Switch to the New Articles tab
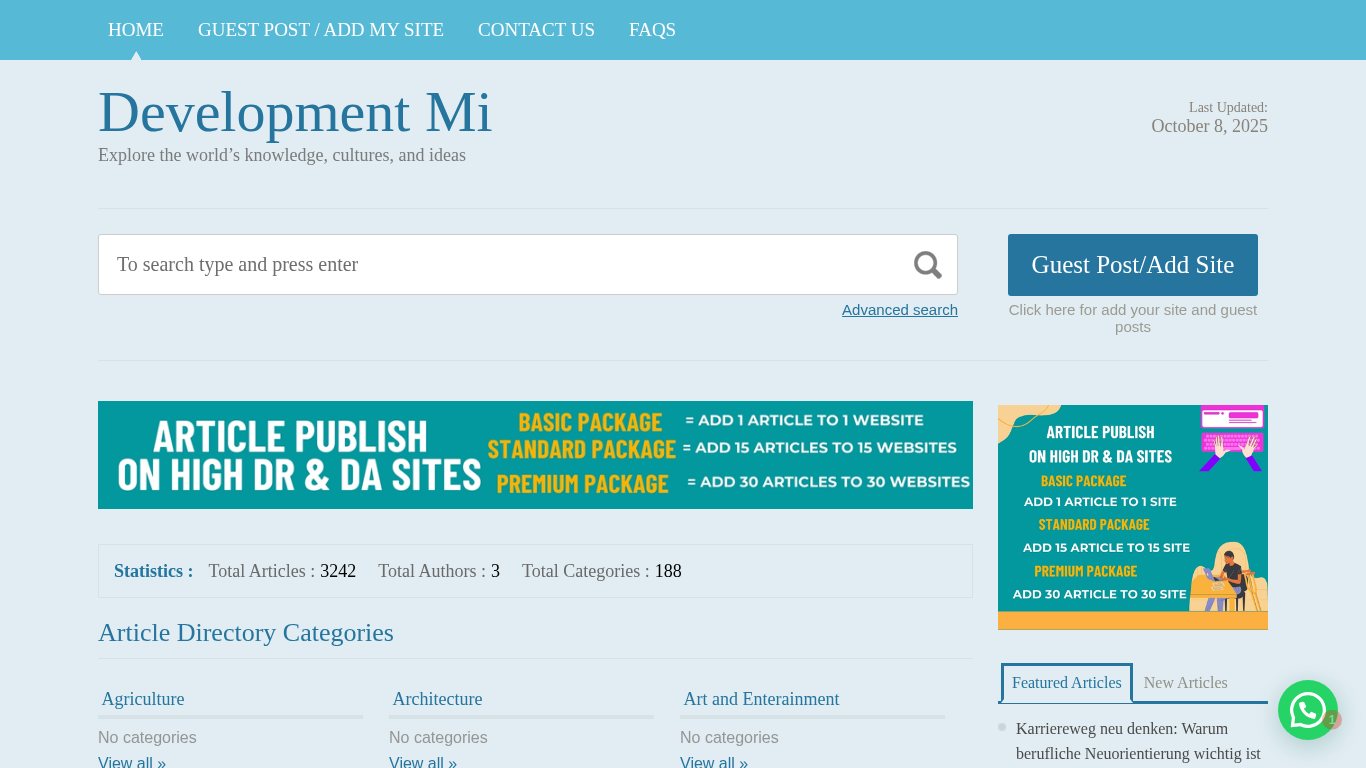The image size is (1366, 768). [1185, 683]
